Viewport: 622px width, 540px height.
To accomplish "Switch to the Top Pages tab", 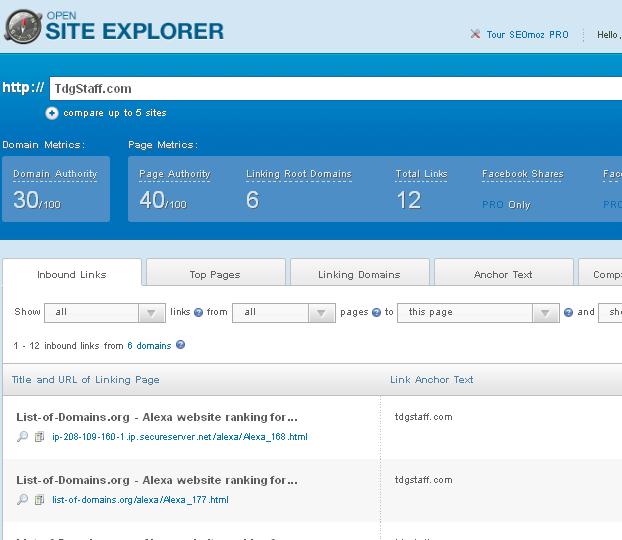I will [215, 272].
